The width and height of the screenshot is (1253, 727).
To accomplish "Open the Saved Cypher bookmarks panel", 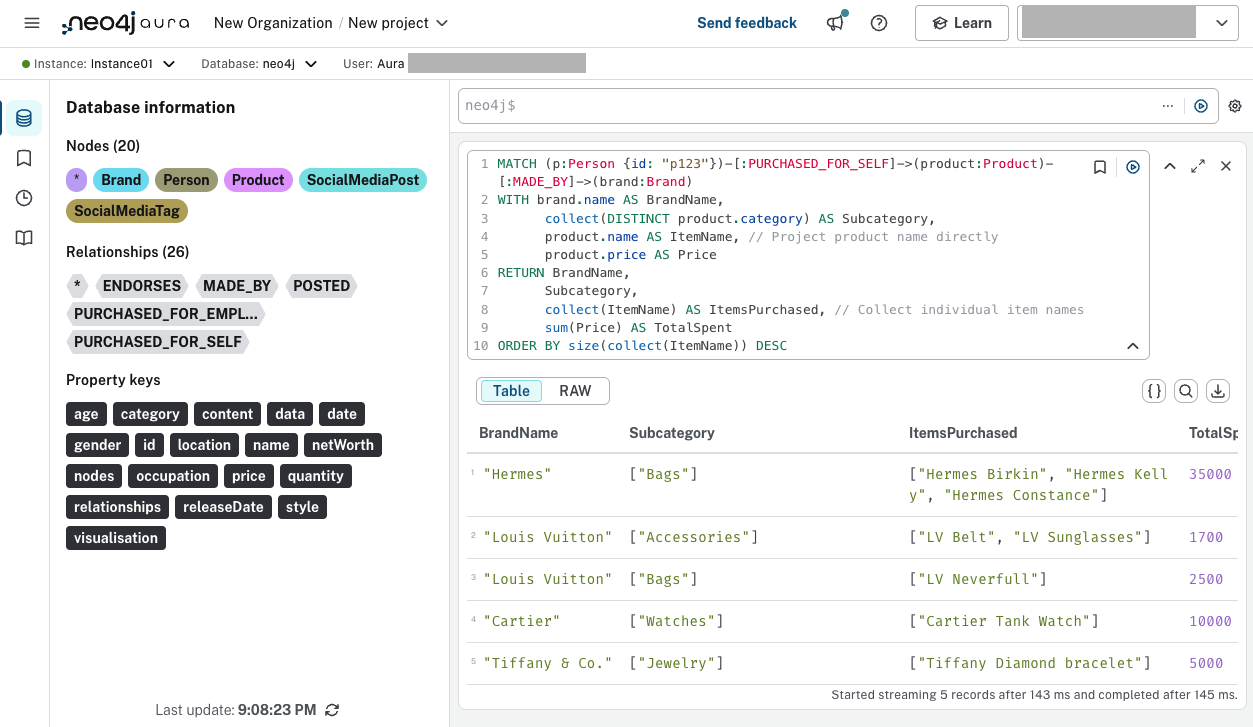I will [x=22, y=157].
